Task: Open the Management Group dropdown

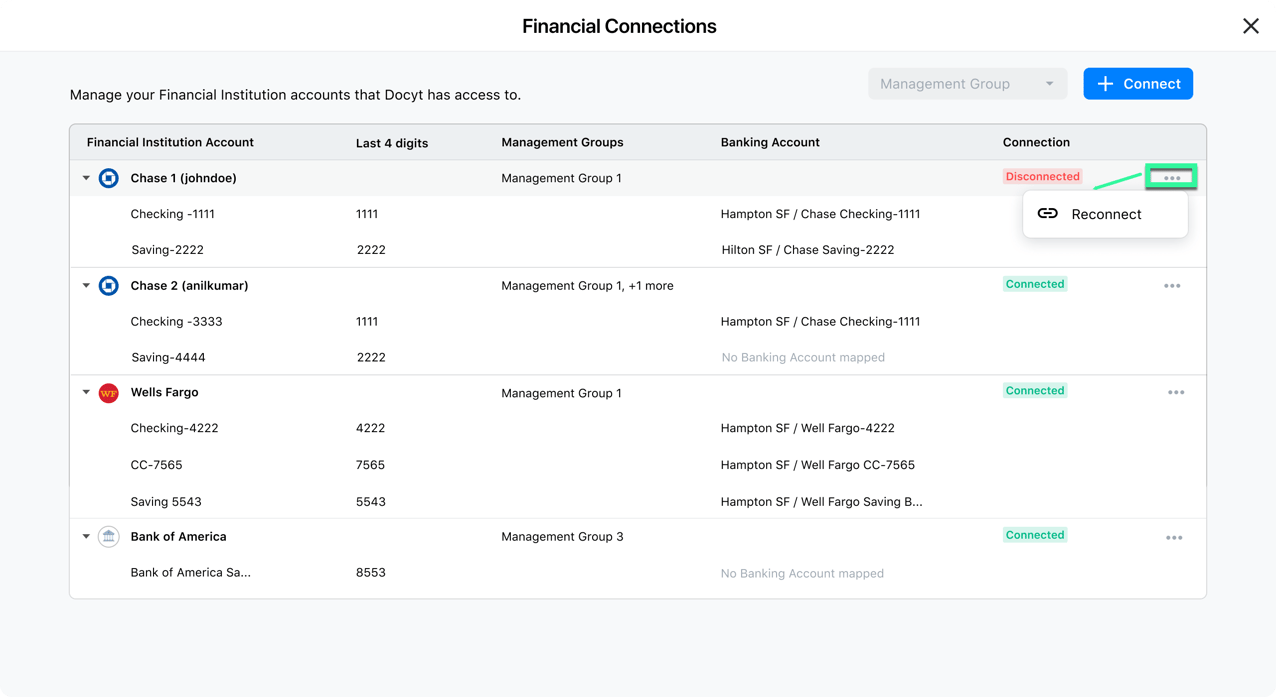Action: [966, 83]
